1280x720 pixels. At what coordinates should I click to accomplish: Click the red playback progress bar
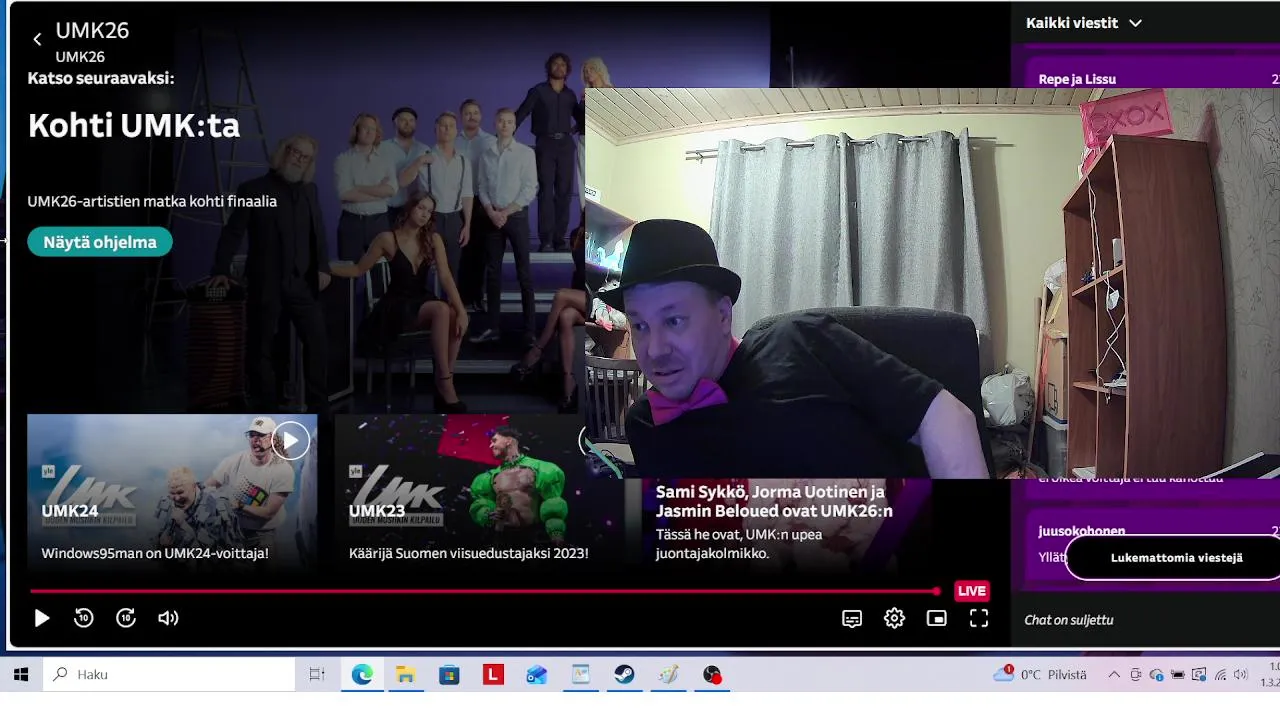tap(485, 591)
